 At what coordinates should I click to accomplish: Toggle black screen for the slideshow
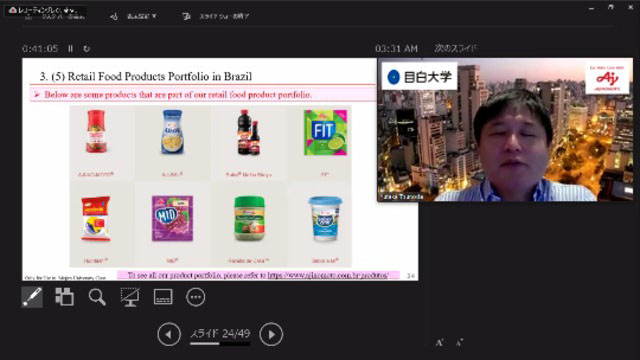pos(130,297)
